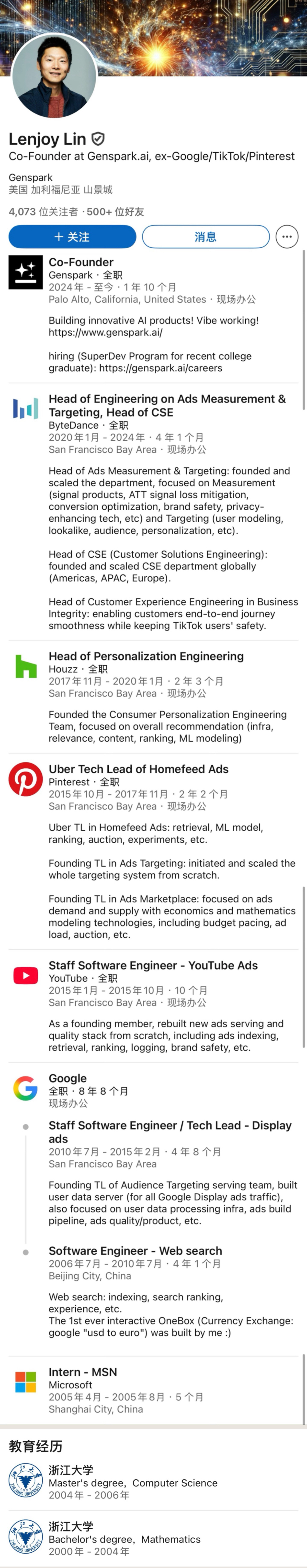Open the three-dot more options menu
The height and width of the screenshot is (1568, 307).
click(287, 237)
